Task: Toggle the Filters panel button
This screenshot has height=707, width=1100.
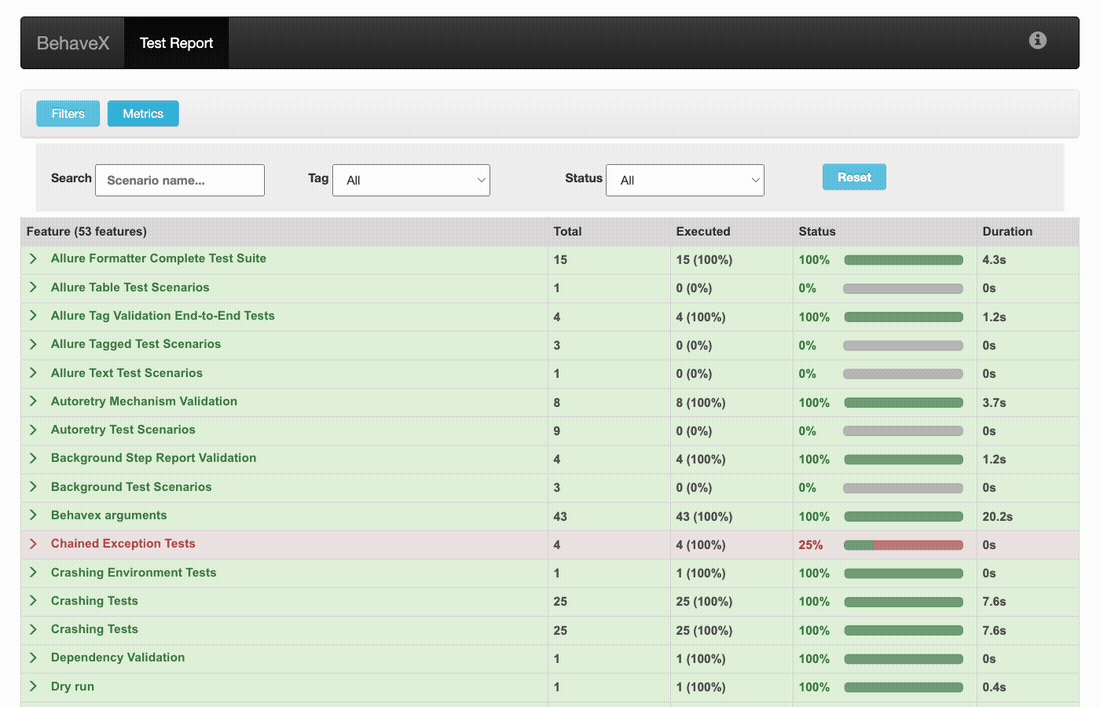Action: point(68,114)
